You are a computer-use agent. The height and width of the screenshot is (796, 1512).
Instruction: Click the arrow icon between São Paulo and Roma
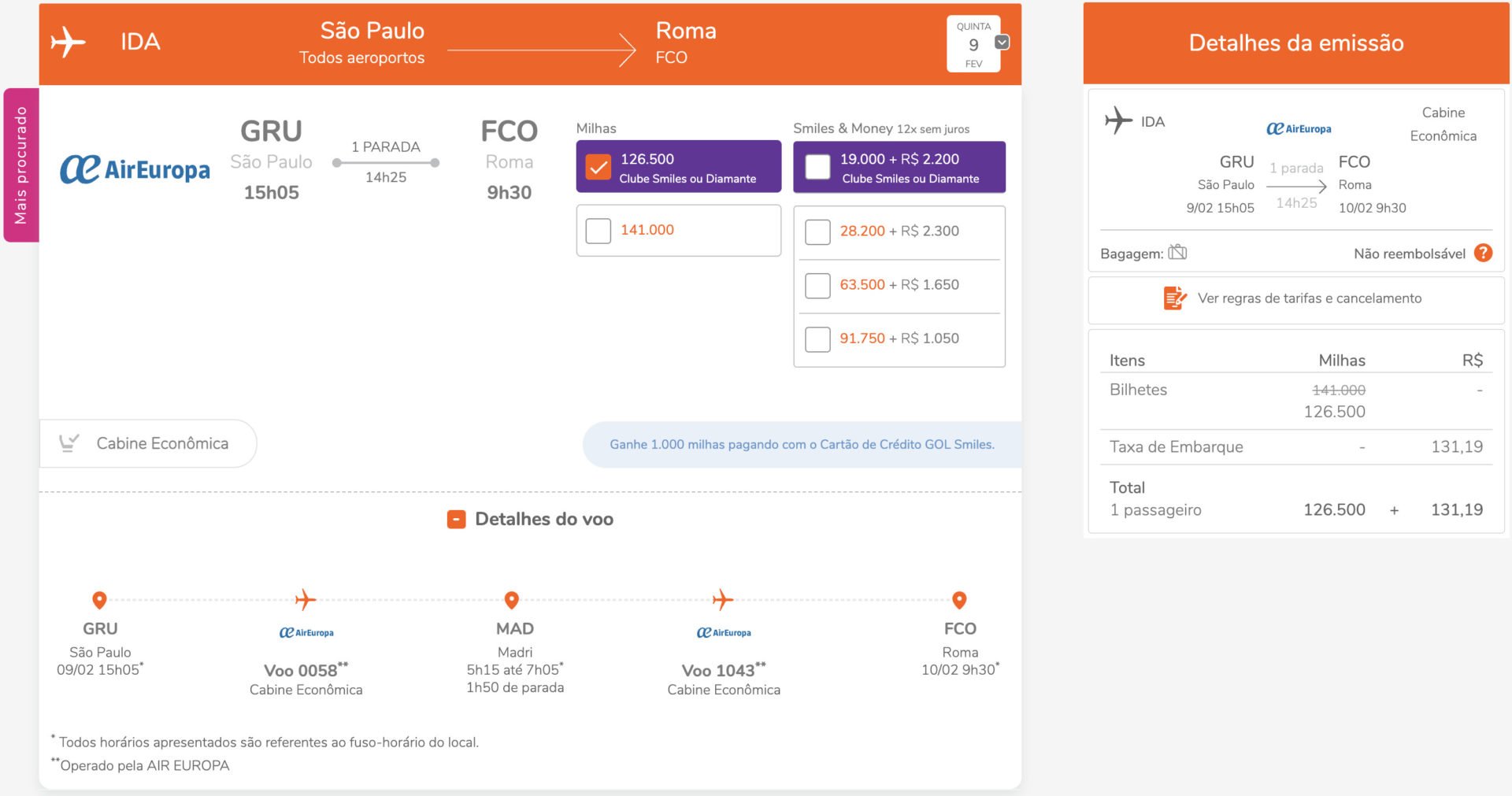542,50
